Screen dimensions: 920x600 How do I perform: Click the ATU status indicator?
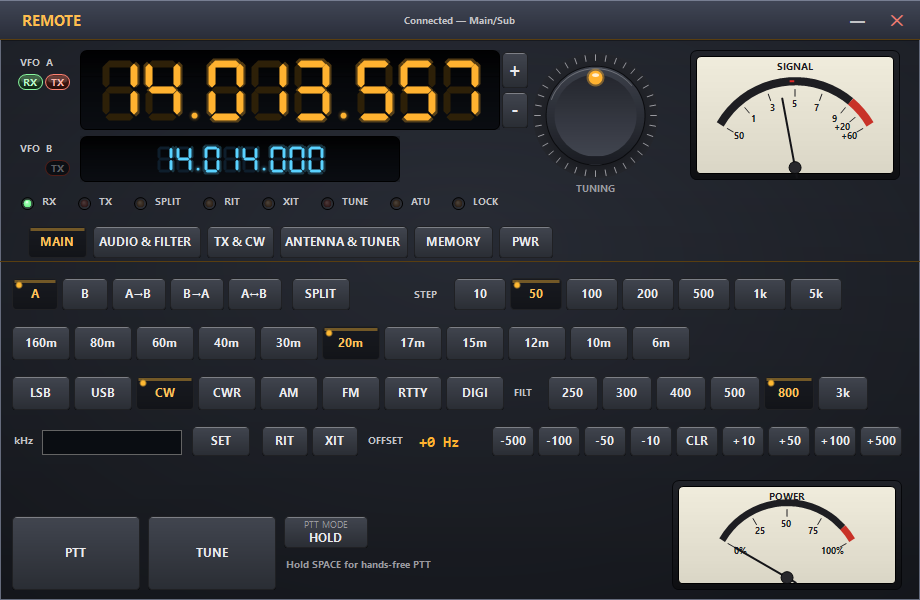410,202
